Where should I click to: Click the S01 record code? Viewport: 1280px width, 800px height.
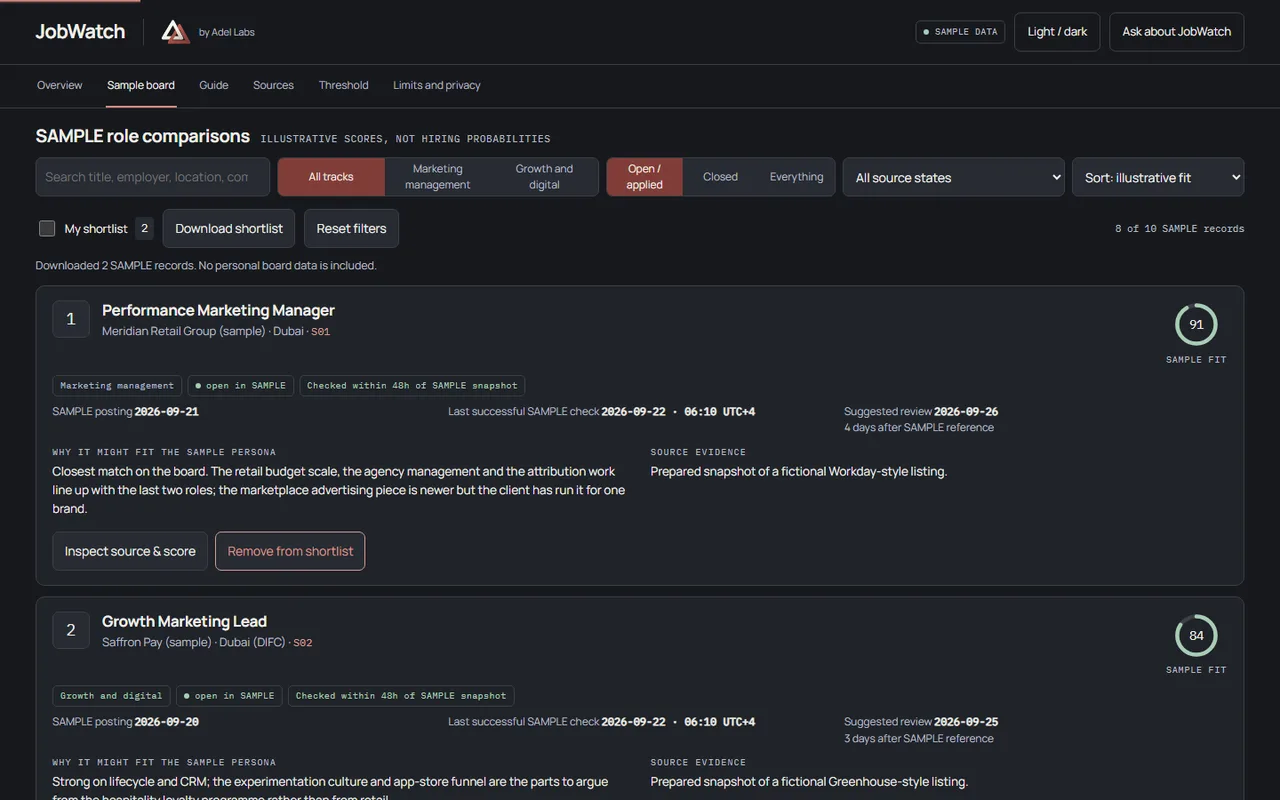[320, 331]
